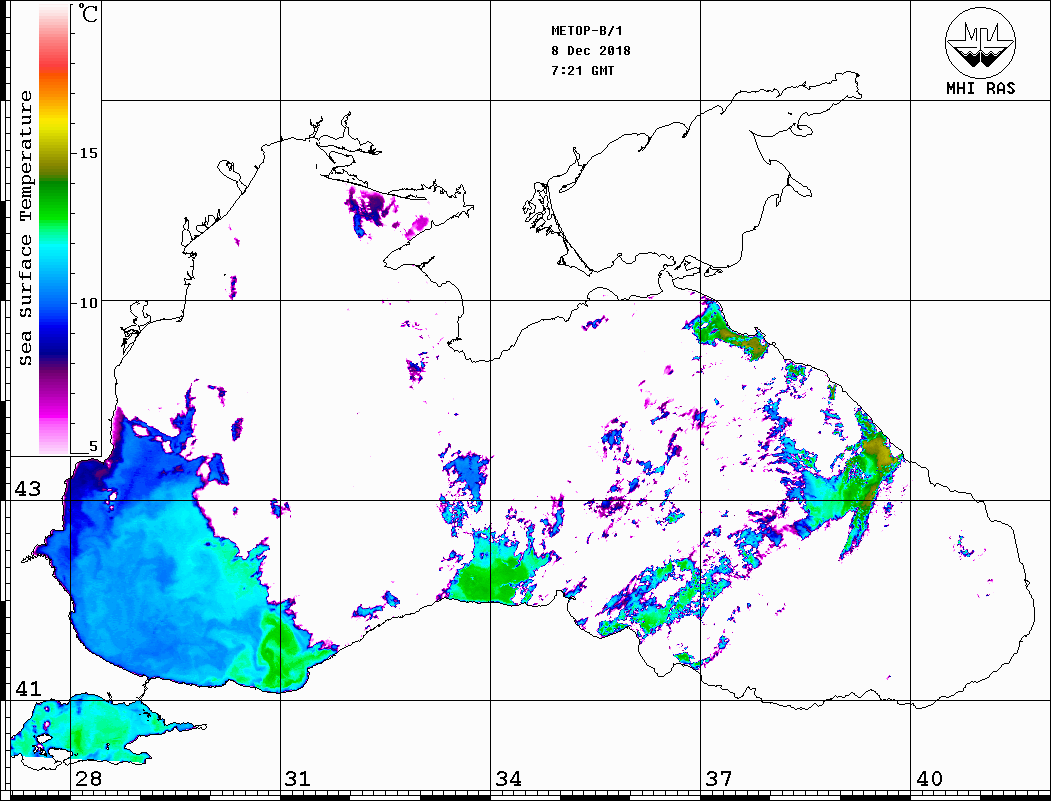1051x801 pixels.
Task: Click the longitude label '37'
Action: 719,779
